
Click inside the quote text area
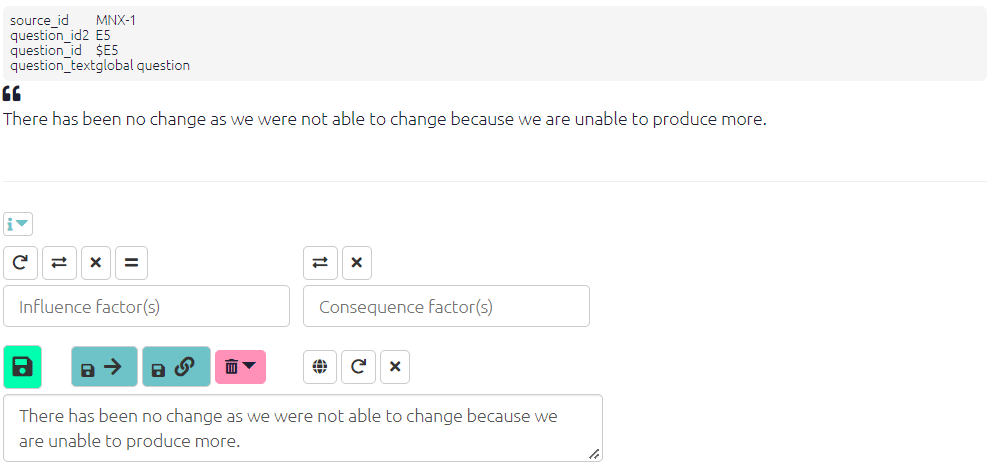tap(302, 428)
